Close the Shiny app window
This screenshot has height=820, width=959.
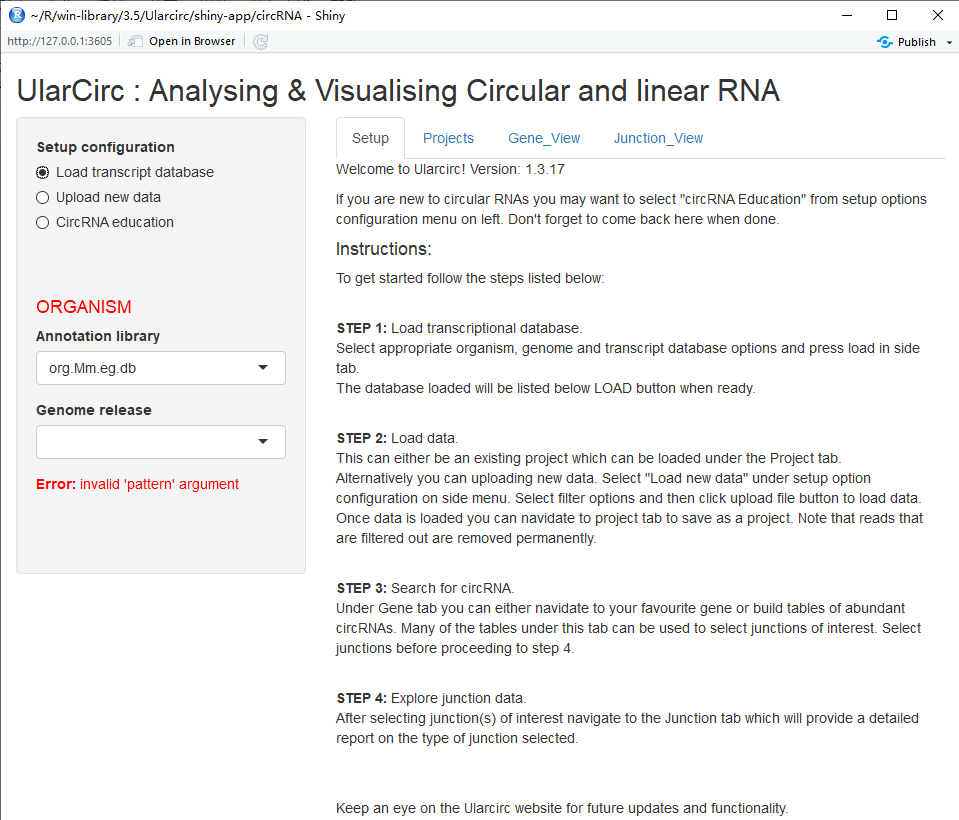[x=937, y=15]
